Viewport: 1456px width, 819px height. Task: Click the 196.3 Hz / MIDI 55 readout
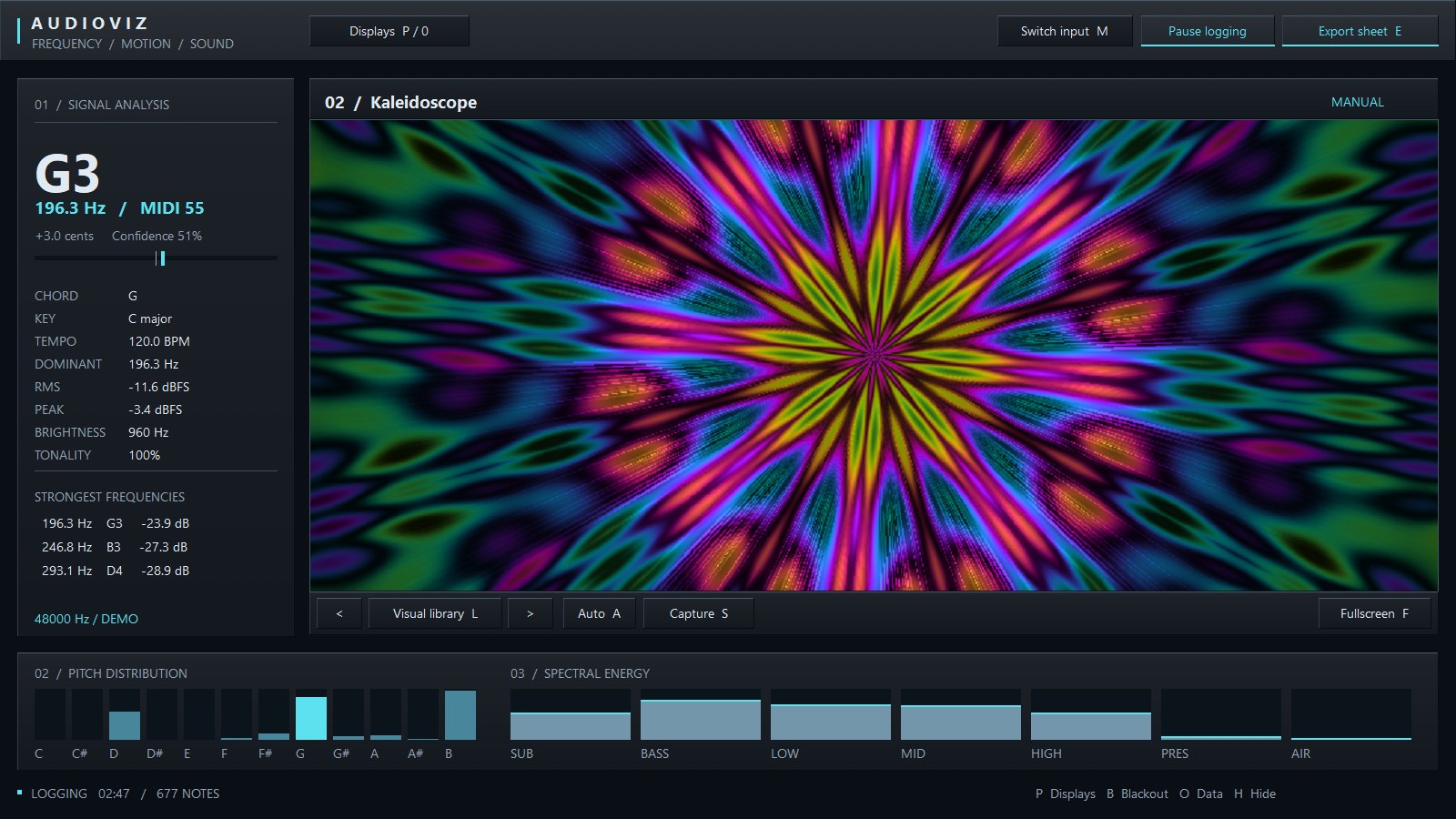click(x=119, y=207)
